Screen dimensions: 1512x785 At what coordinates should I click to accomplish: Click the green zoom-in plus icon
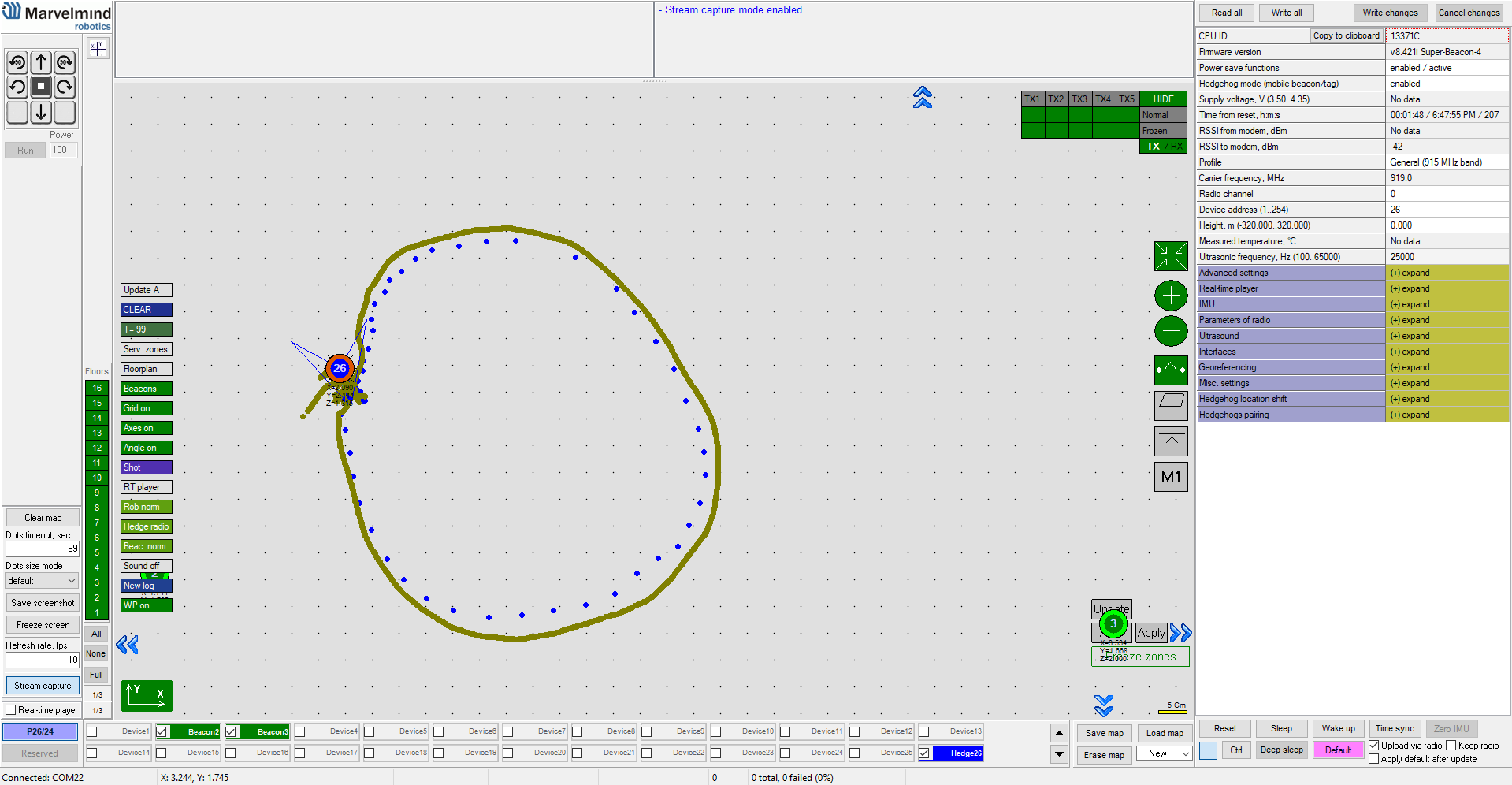tap(1171, 296)
